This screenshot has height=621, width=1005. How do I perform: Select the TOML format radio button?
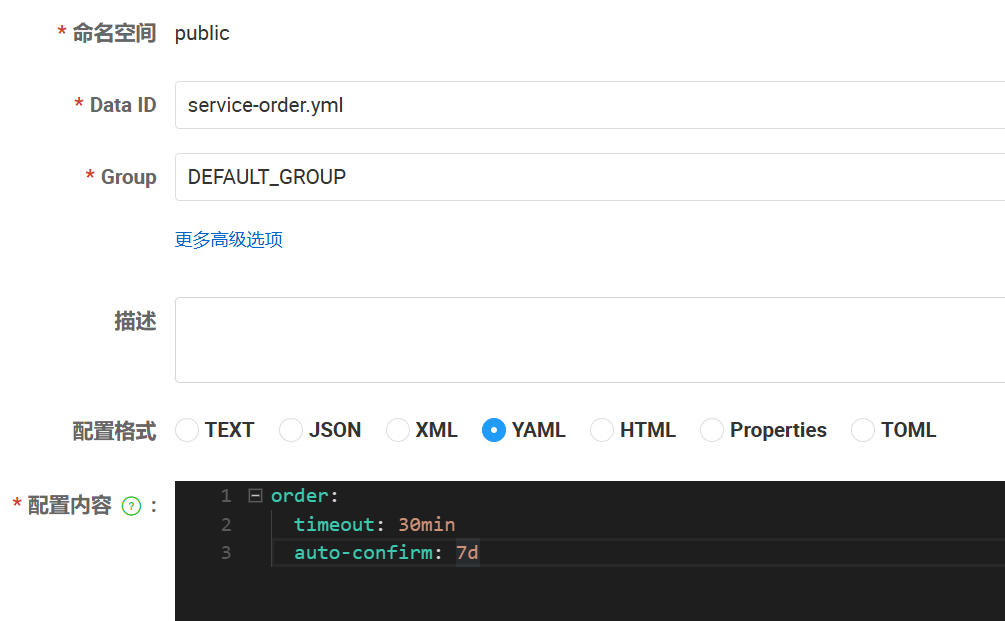(863, 430)
